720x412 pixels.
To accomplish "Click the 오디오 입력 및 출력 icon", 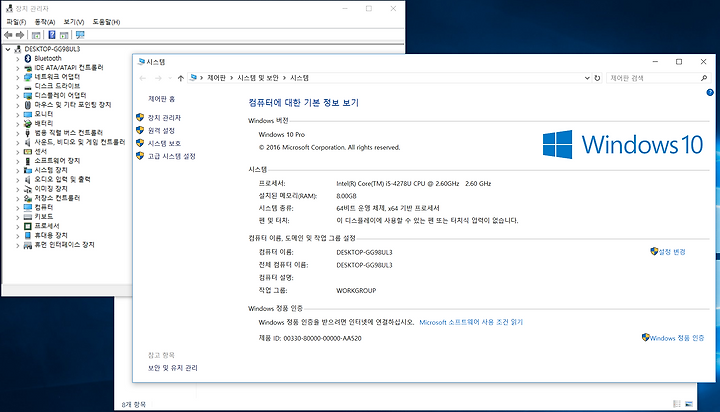I will pyautogui.click(x=28, y=180).
